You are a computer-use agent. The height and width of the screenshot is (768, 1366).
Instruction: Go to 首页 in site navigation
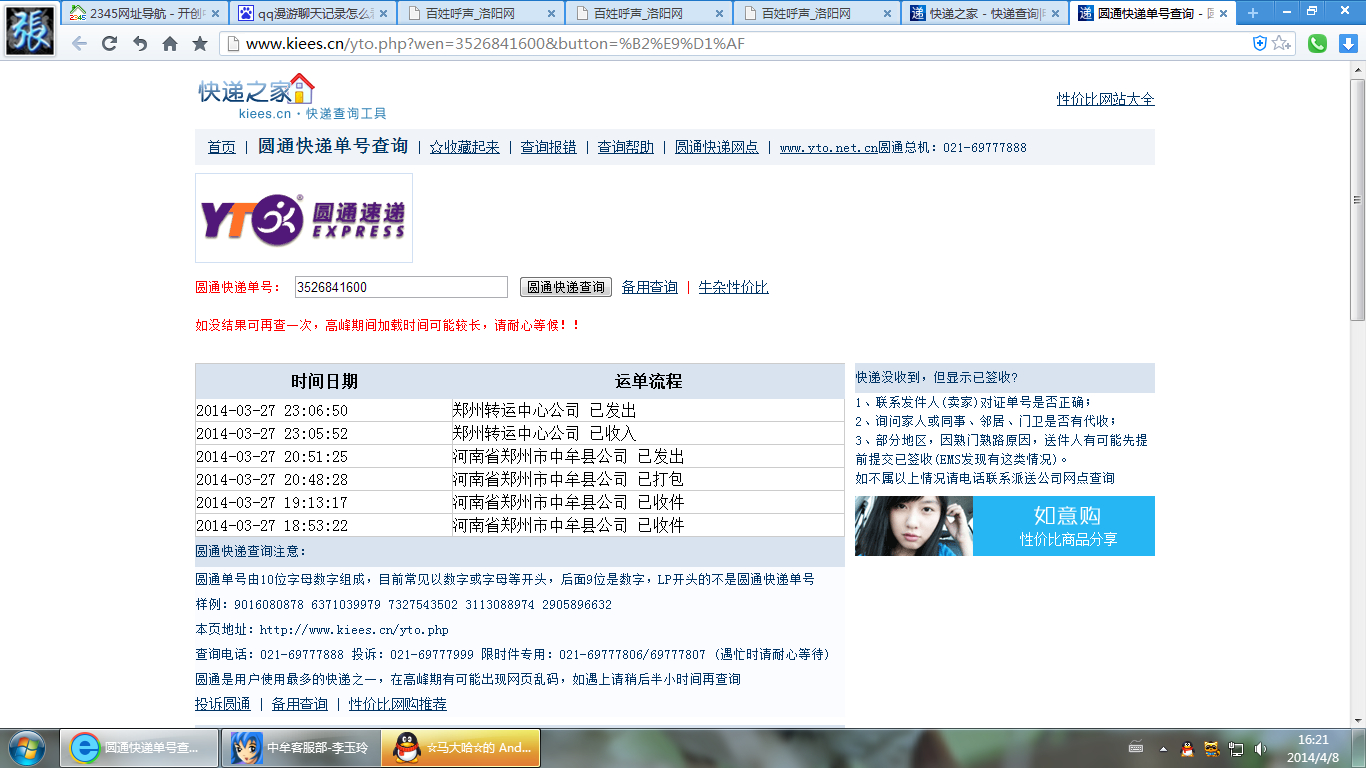click(222, 147)
